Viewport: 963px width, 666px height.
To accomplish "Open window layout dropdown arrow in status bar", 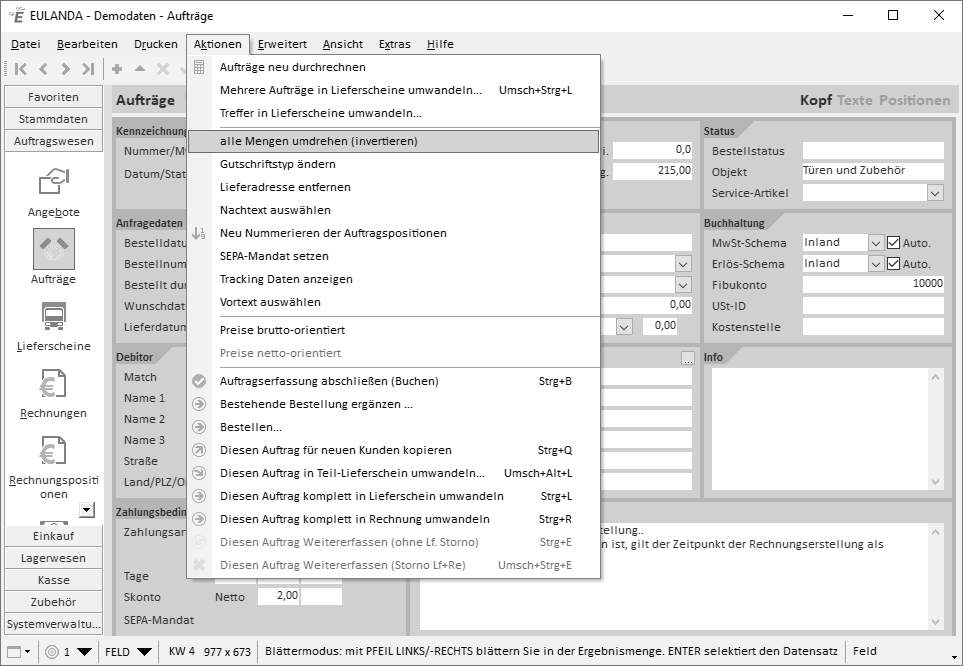I will pos(27,652).
